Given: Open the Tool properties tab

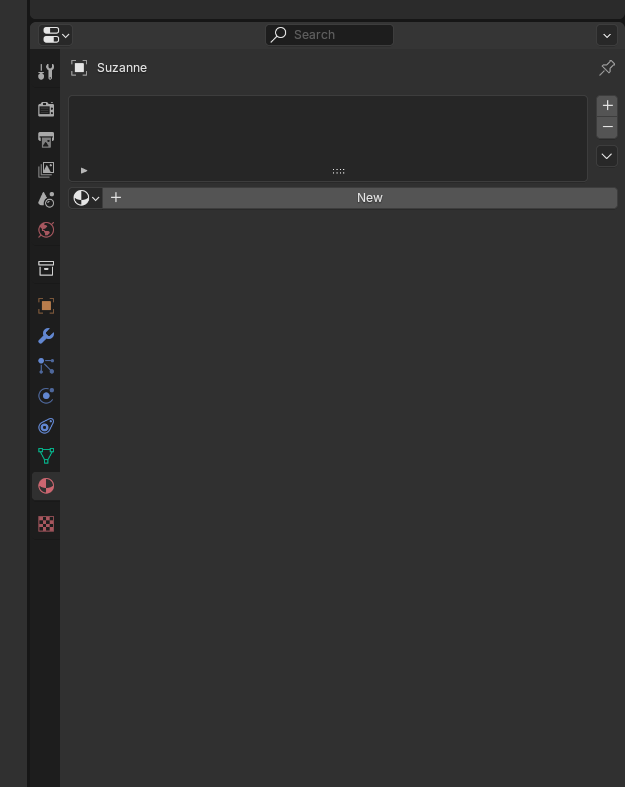Looking at the screenshot, I should point(46,71).
